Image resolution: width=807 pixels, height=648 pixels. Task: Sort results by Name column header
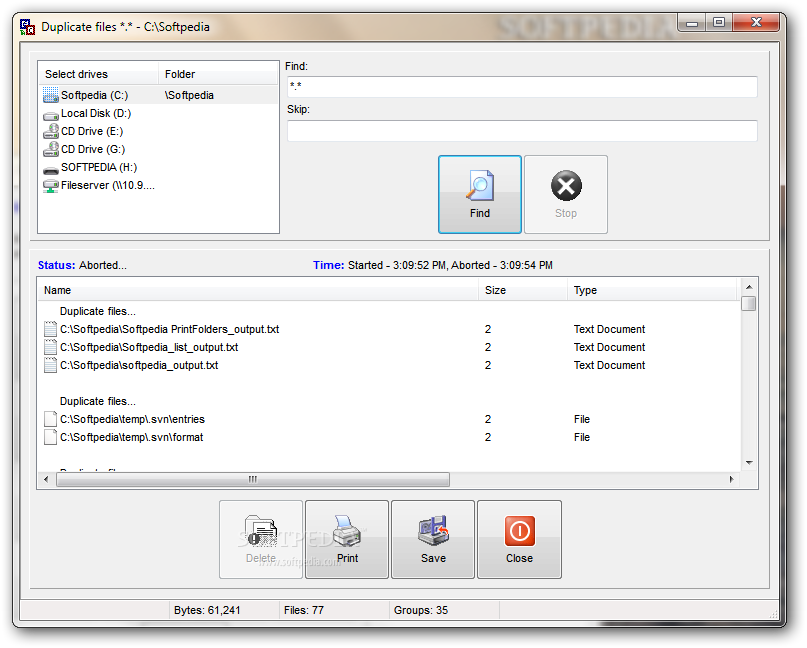(258, 290)
